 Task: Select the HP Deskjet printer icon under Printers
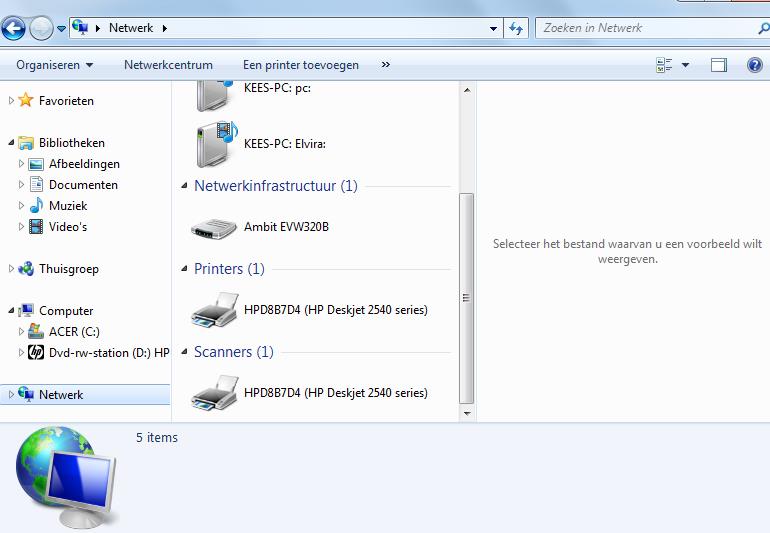(215, 310)
